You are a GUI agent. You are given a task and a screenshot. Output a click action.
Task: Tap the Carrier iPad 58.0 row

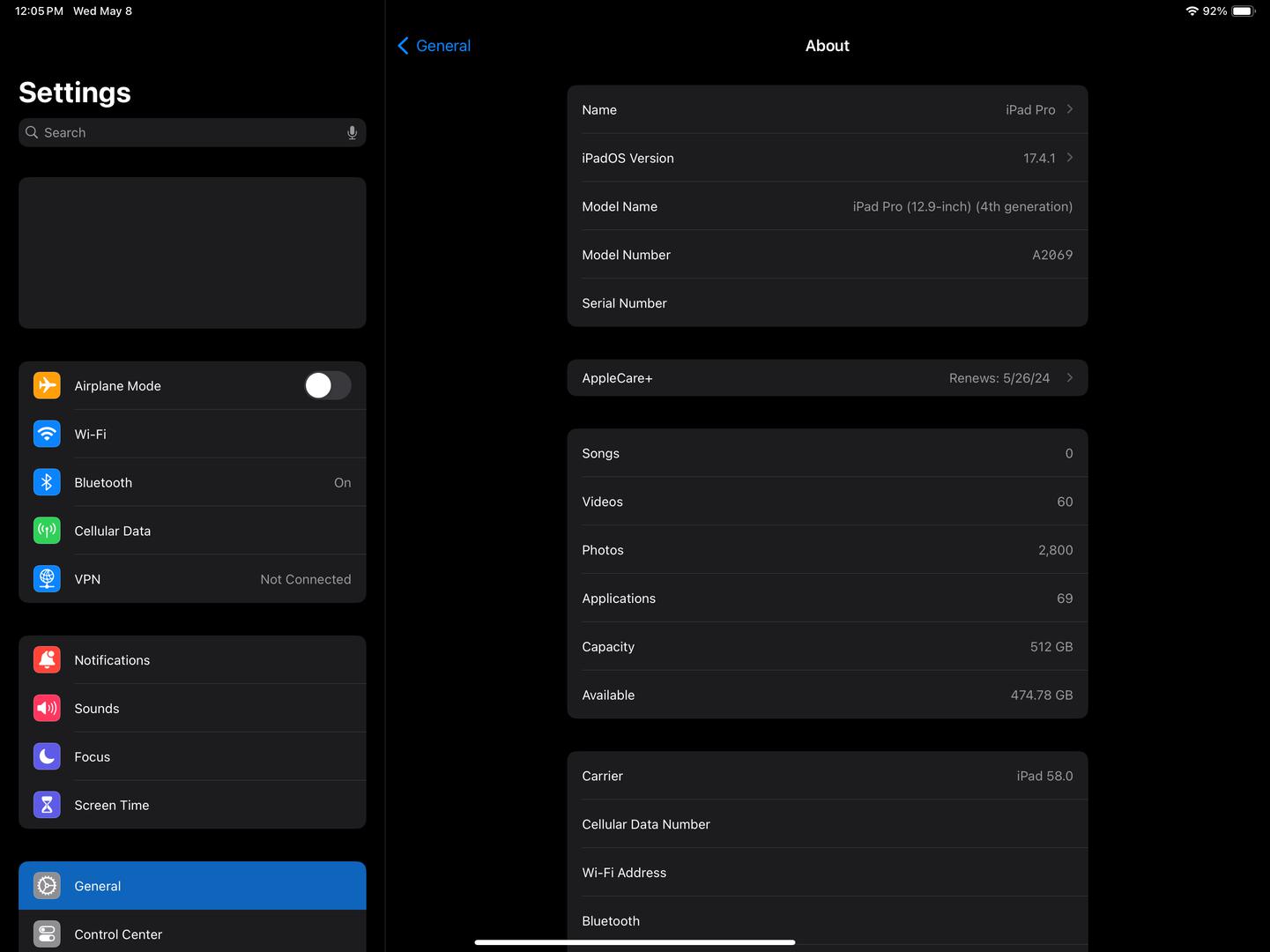tap(828, 776)
